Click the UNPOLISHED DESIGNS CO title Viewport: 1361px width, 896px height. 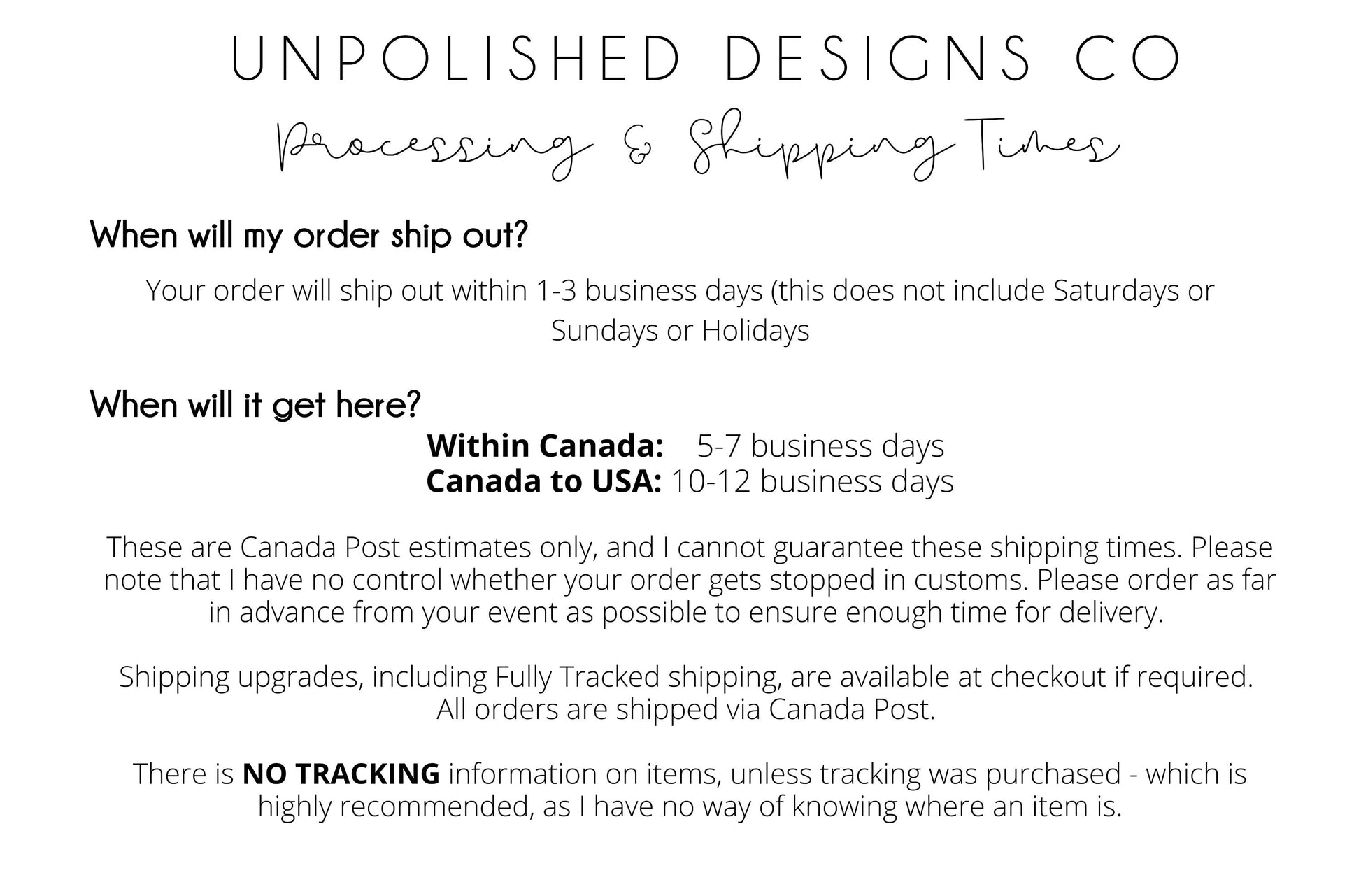[x=706, y=57]
